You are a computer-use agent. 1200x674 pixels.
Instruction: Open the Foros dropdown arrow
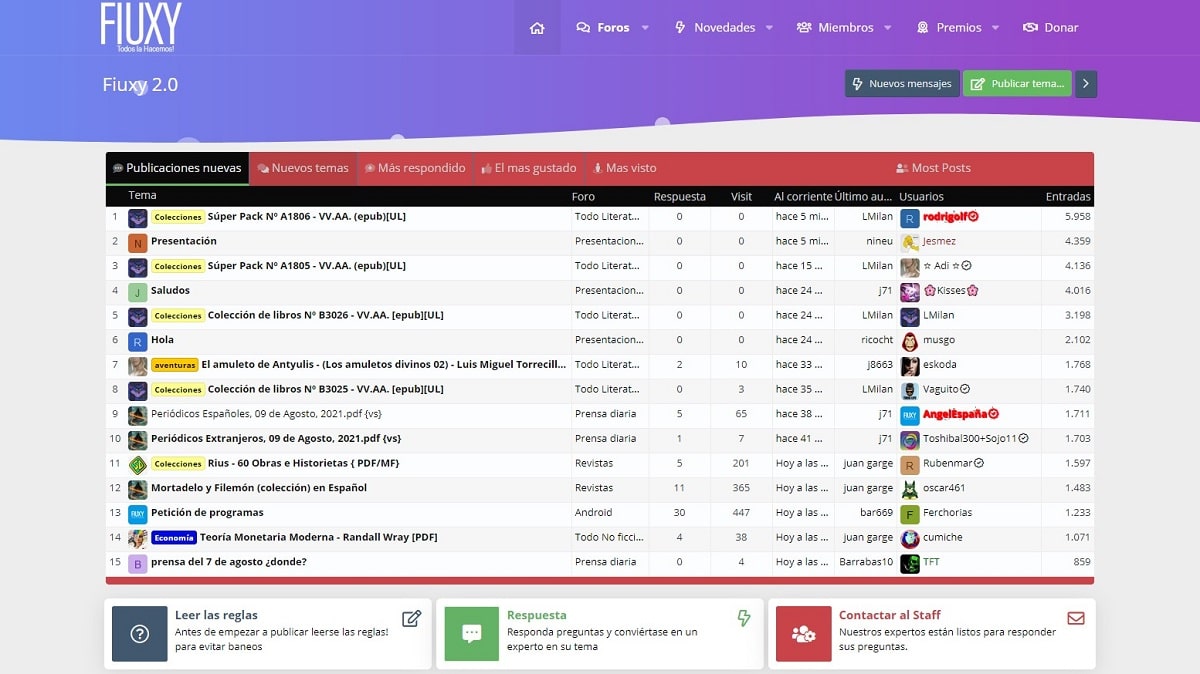[x=645, y=28]
